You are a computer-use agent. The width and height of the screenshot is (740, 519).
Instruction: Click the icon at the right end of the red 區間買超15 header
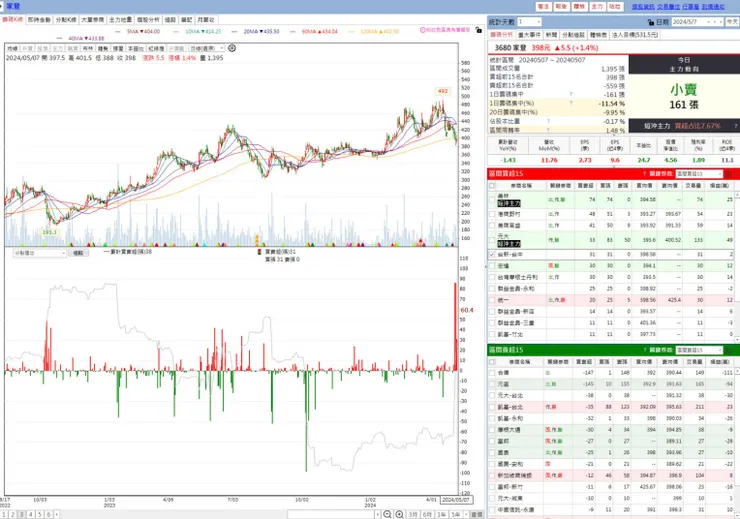pyautogui.click(x=735, y=174)
